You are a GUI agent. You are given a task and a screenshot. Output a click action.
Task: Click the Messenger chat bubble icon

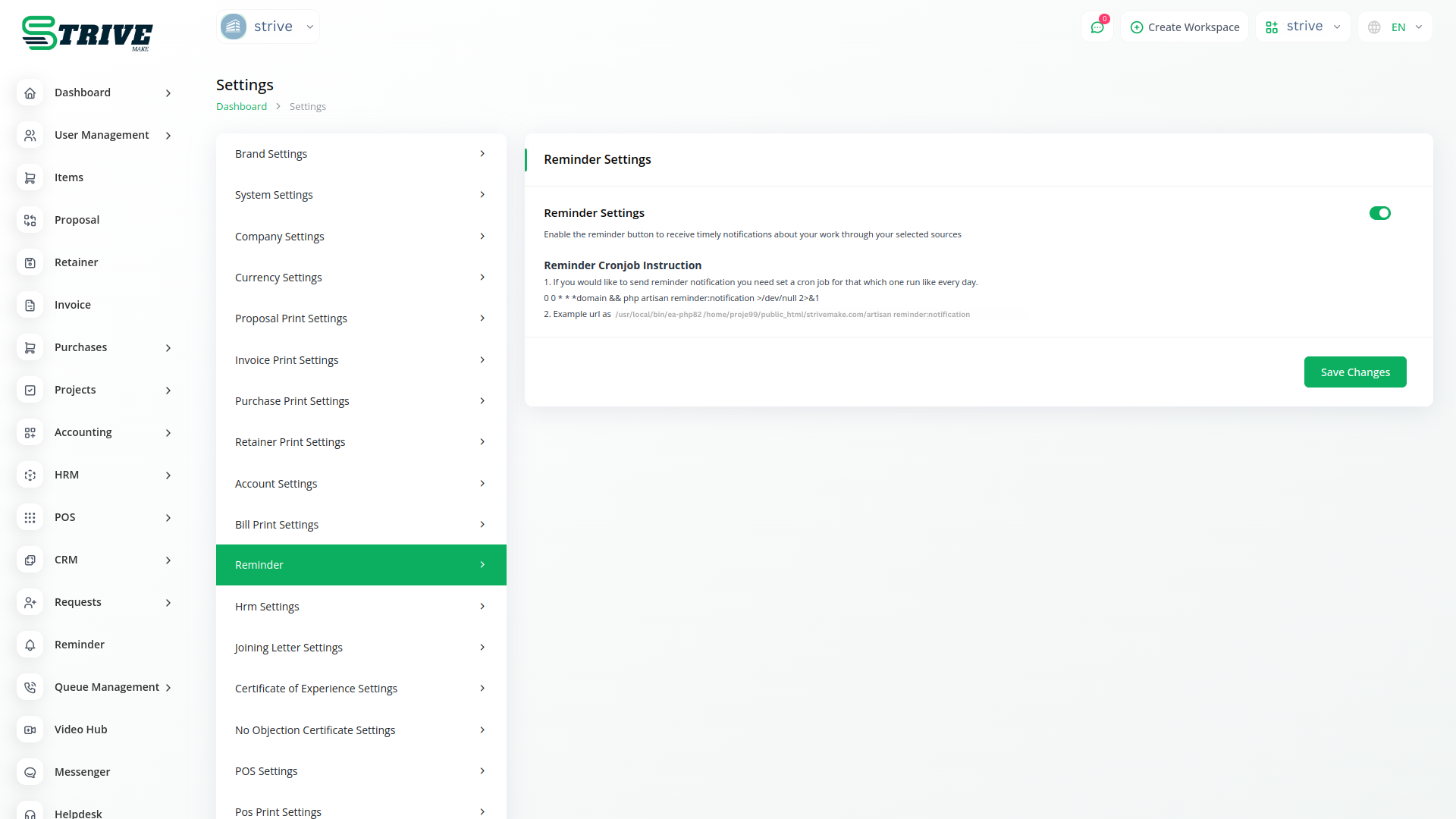coord(30,772)
